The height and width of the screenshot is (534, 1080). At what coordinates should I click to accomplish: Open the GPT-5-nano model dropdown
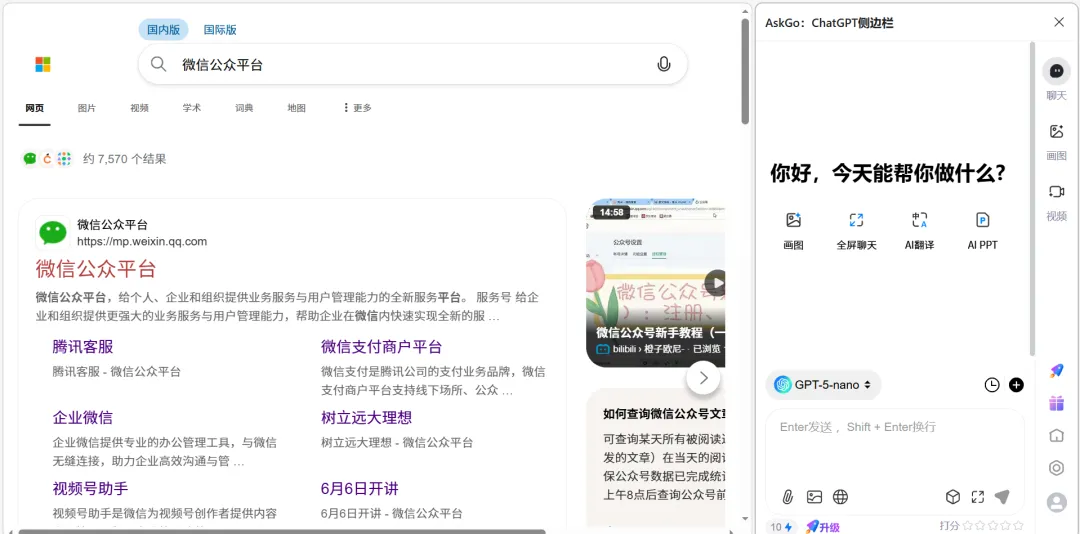(x=823, y=385)
